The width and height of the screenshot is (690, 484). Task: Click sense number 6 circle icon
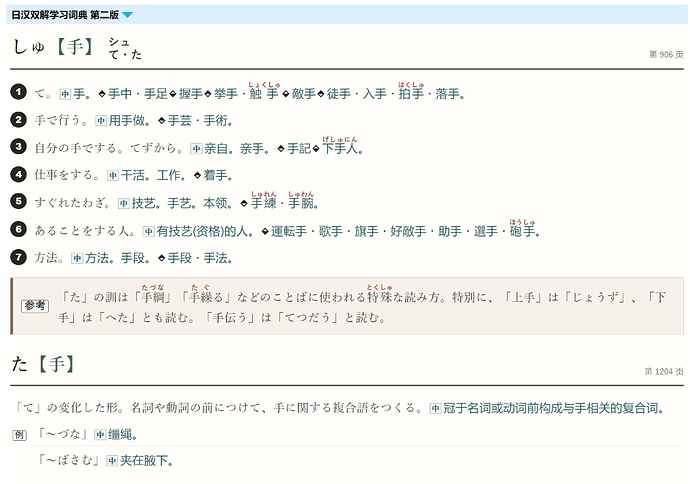tap(18, 229)
